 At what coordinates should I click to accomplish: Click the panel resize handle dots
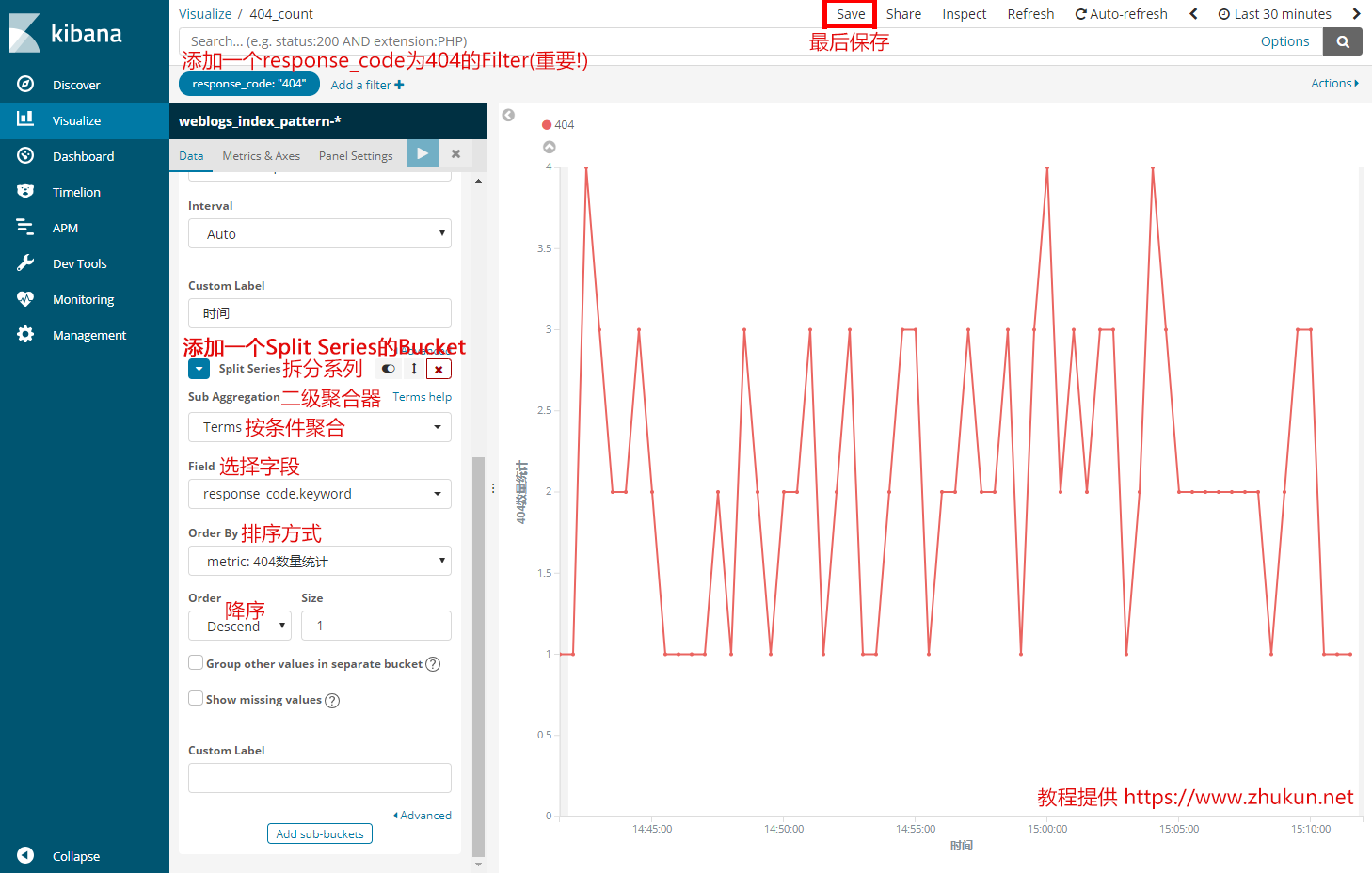click(493, 488)
